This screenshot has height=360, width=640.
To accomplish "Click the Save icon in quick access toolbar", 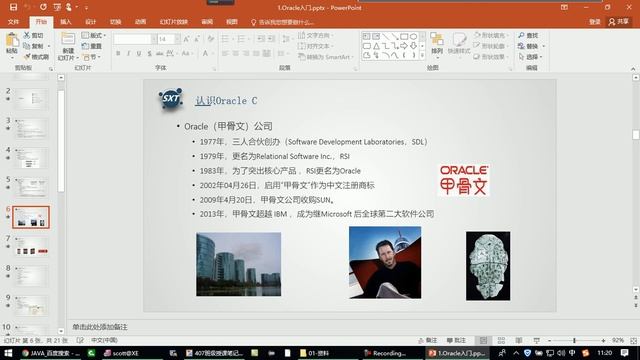I will (13, 7).
